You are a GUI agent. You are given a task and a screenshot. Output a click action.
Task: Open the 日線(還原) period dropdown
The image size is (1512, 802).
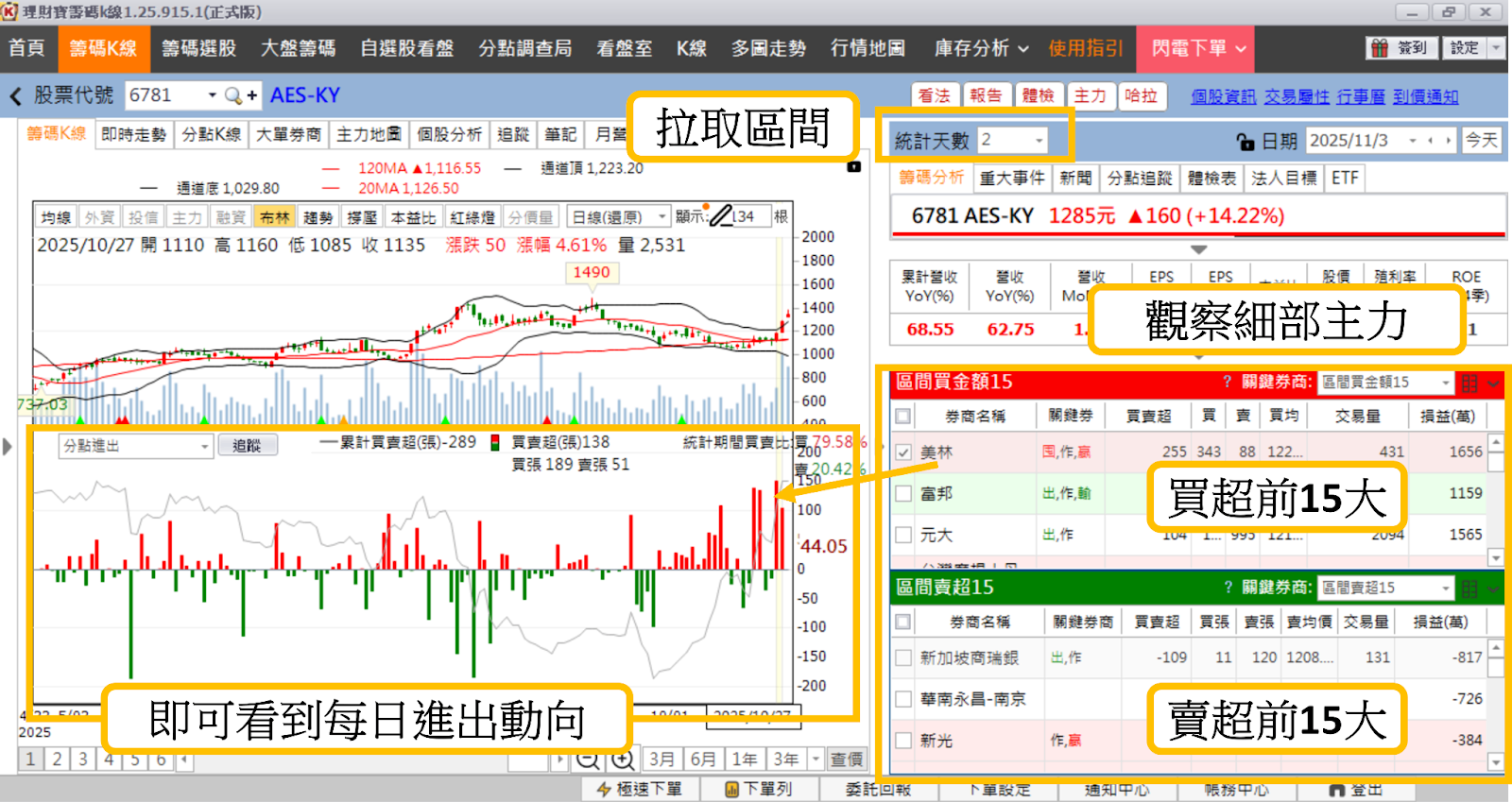point(661,217)
